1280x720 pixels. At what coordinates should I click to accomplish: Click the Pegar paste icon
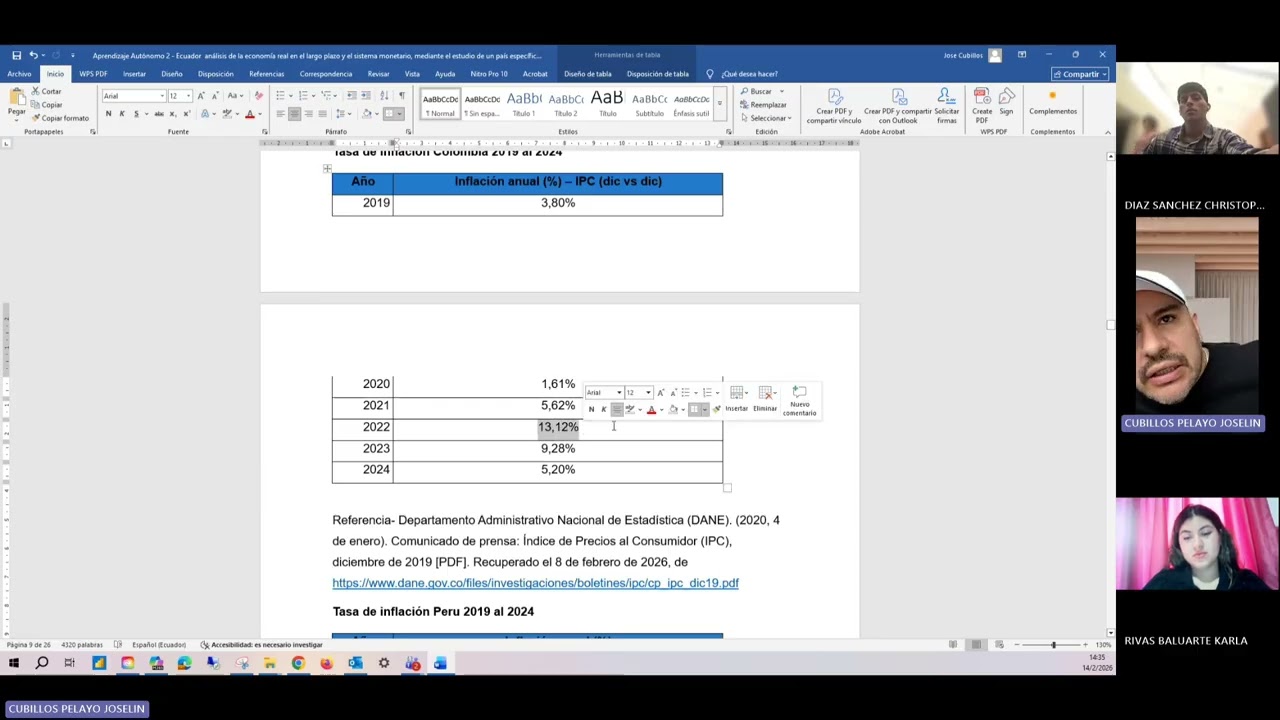16,102
